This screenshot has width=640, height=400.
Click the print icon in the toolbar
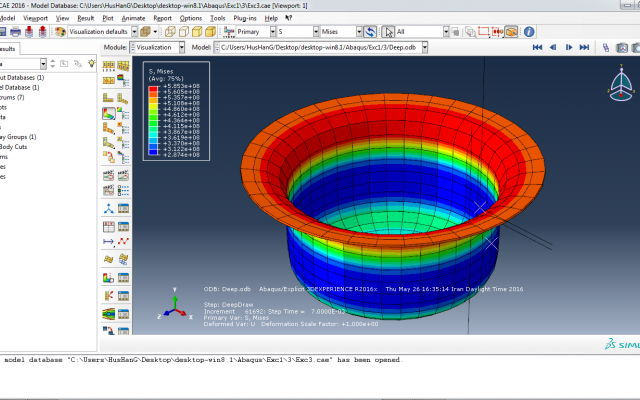coord(16,31)
